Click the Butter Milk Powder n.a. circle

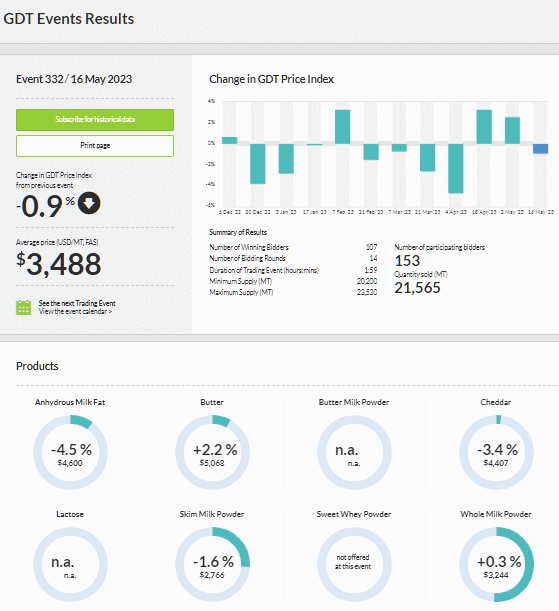(354, 452)
